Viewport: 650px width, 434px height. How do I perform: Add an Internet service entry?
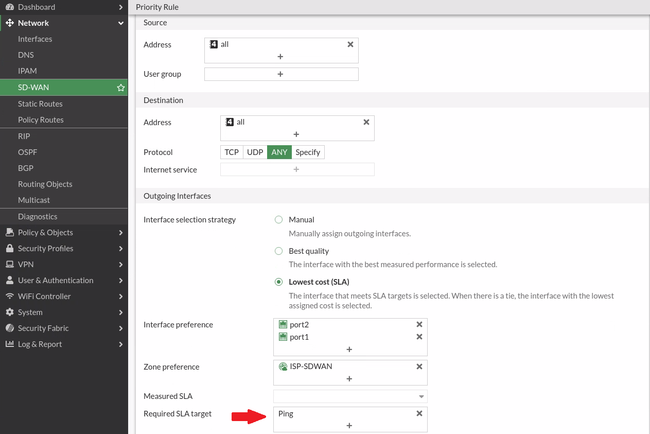coord(296,169)
